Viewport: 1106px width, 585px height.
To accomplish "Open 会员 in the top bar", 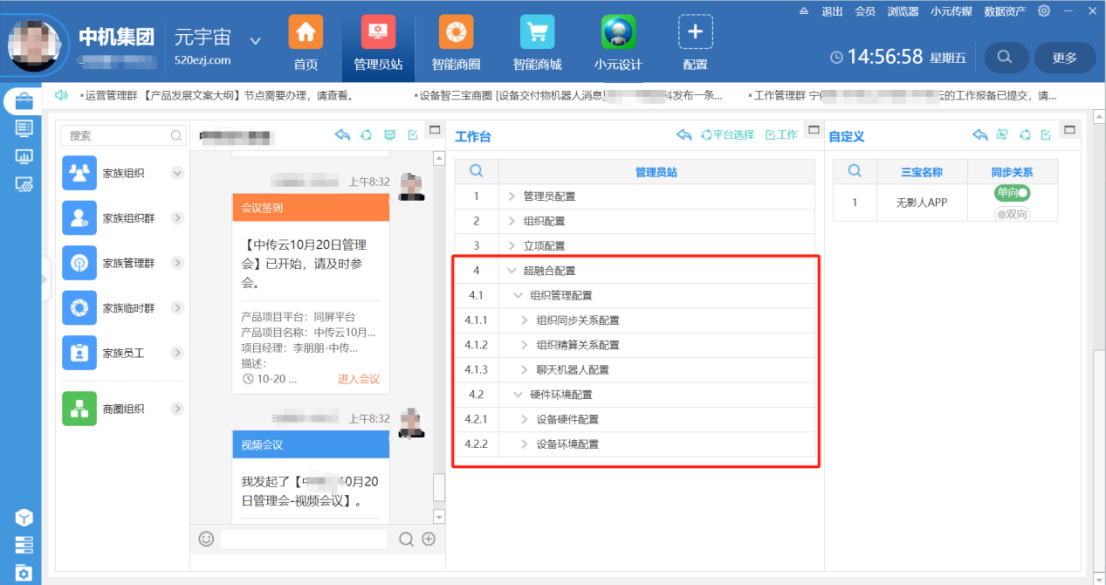I will (x=865, y=11).
